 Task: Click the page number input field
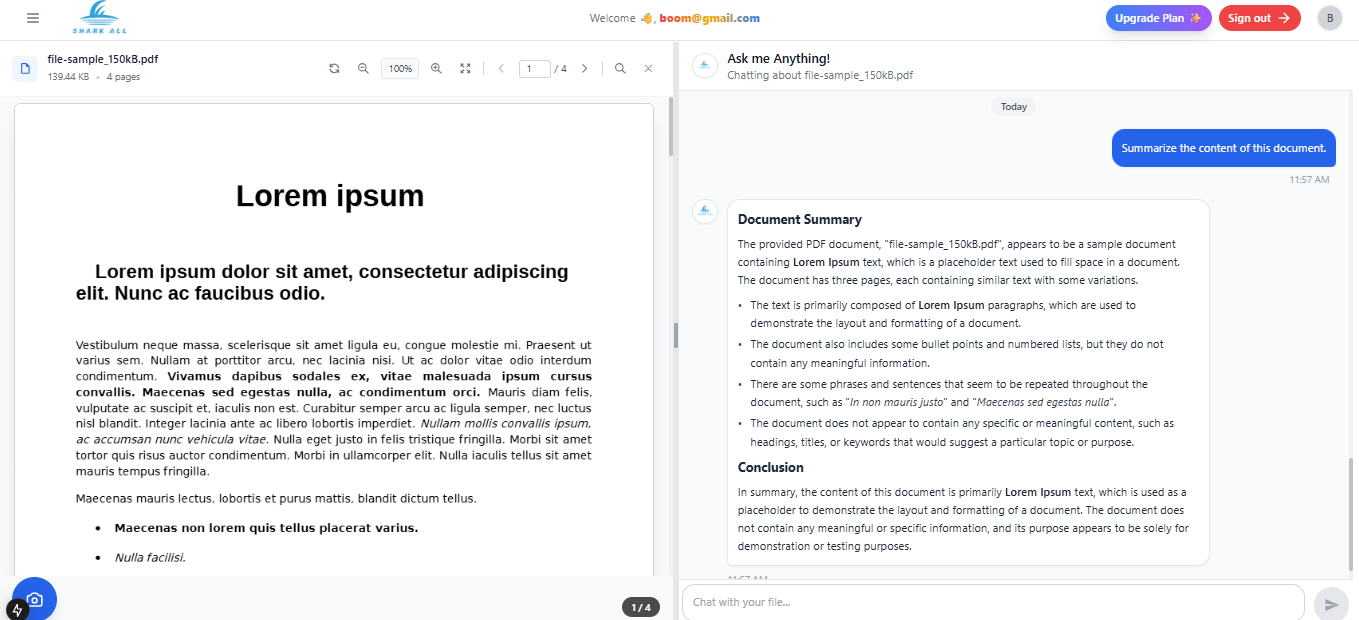(535, 69)
